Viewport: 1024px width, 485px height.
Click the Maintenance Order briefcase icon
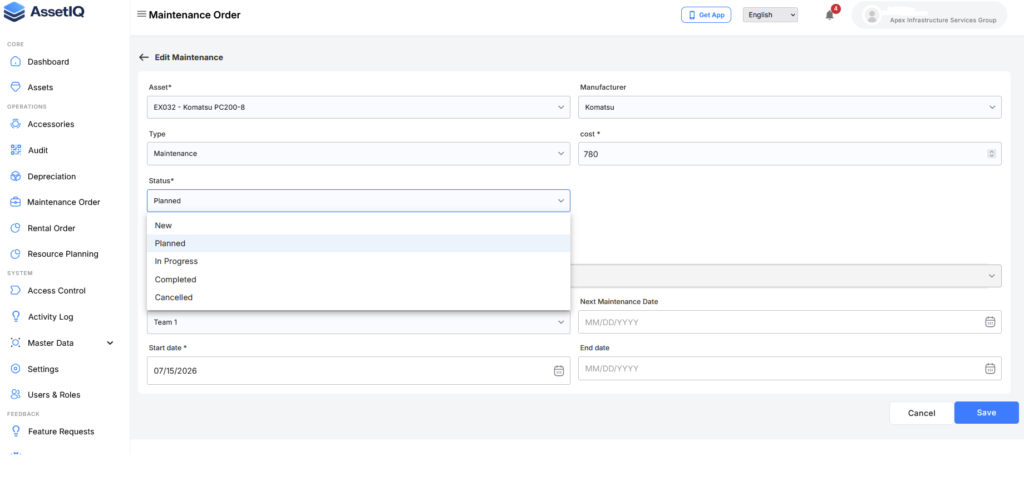click(x=16, y=202)
